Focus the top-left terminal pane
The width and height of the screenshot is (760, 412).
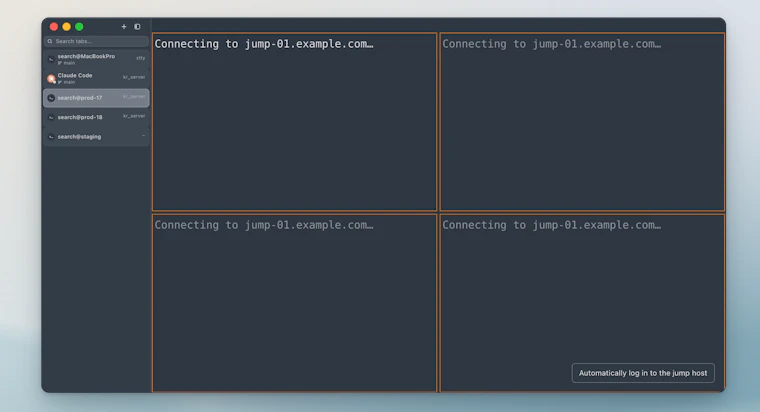(x=295, y=122)
